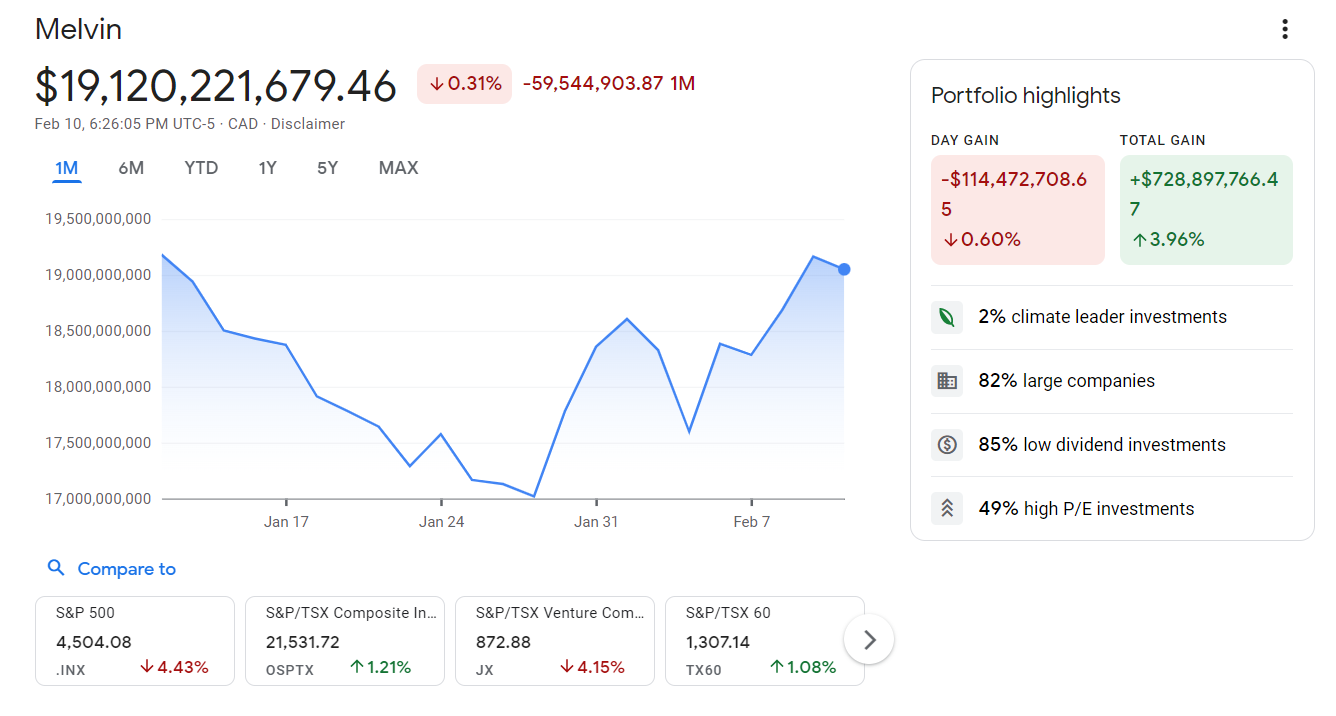This screenshot has height=716, width=1336.
Task: Click the Compare to search icon
Action: [x=56, y=568]
